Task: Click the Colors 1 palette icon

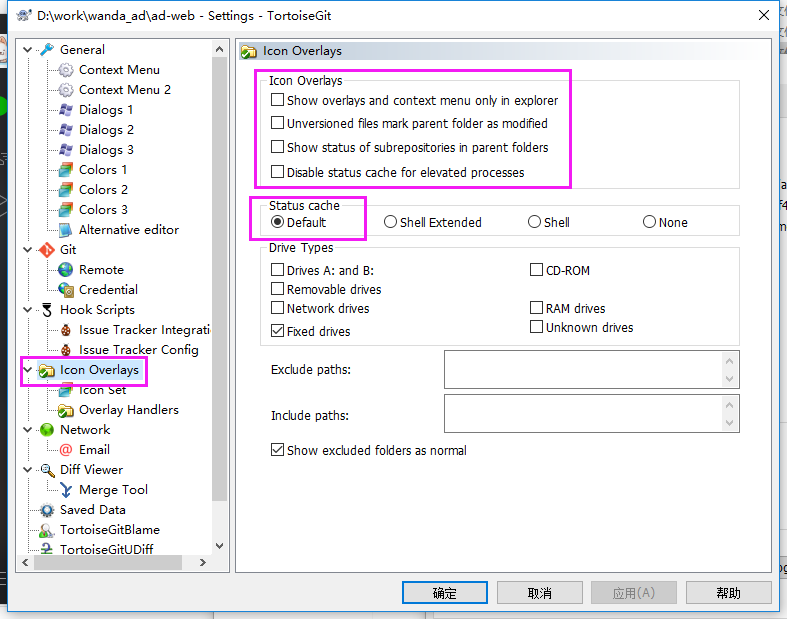Action: [x=66, y=170]
